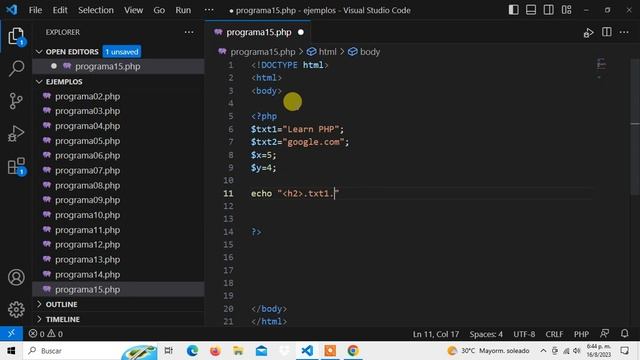
Task: Open the Extensions view
Action: (16, 166)
